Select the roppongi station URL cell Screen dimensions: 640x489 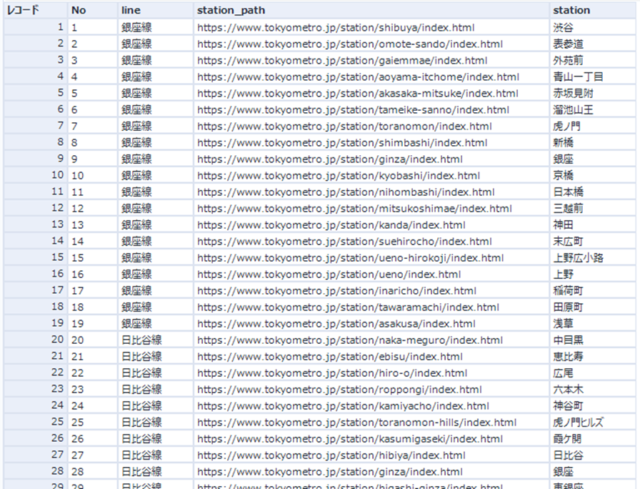[371, 389]
